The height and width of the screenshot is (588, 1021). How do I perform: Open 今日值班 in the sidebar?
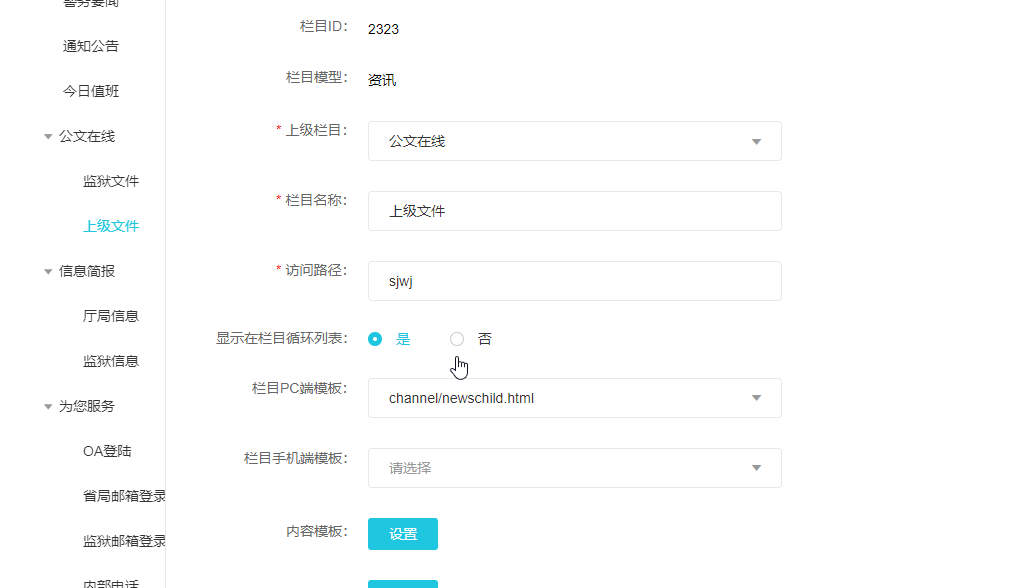point(91,91)
